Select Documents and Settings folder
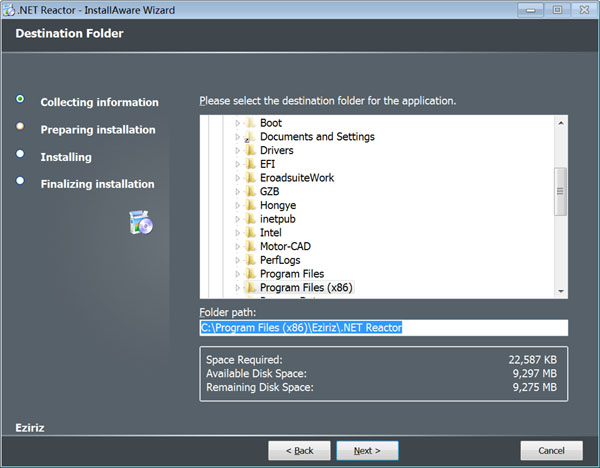This screenshot has height=468, width=600. 317,137
